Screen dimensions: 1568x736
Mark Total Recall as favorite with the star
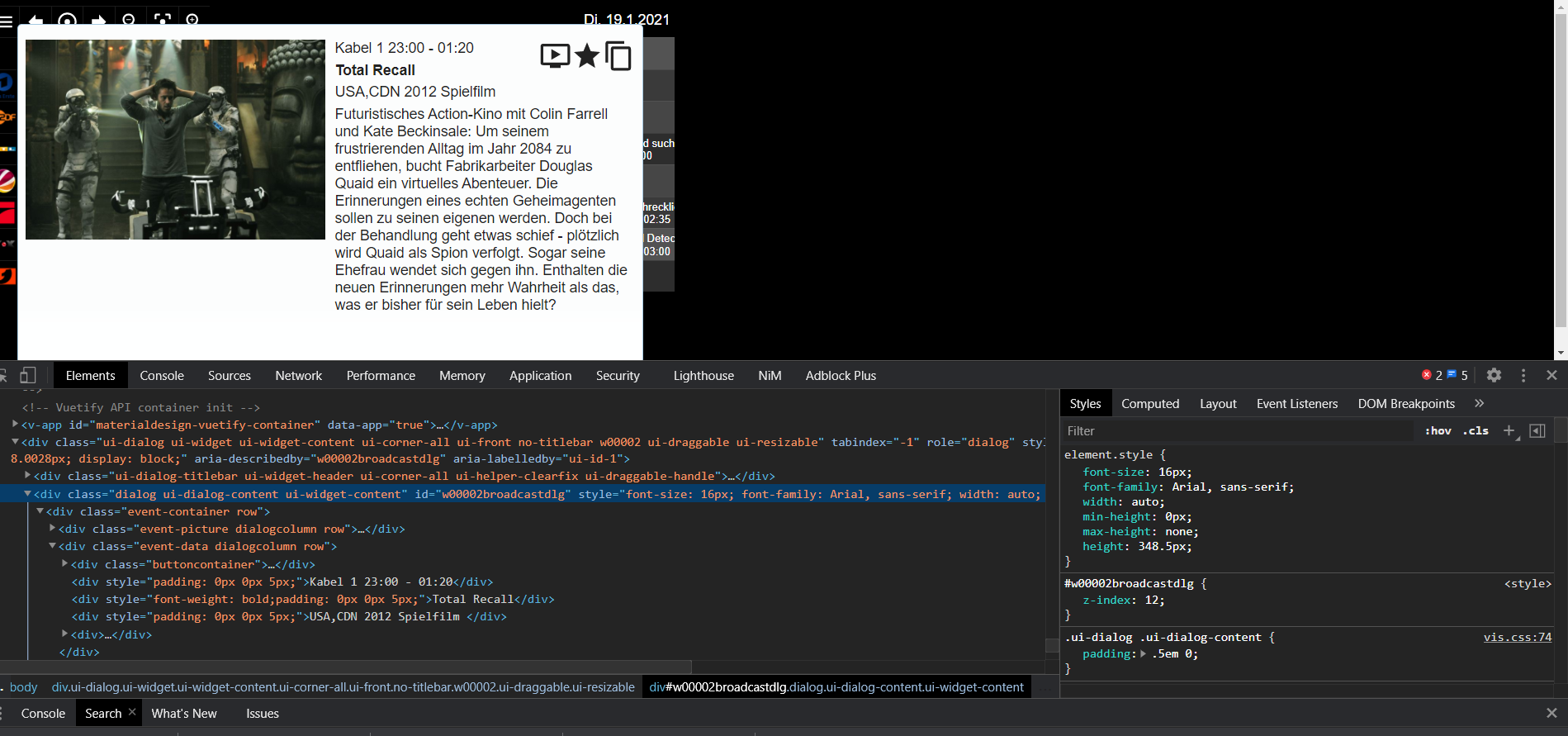click(x=586, y=56)
